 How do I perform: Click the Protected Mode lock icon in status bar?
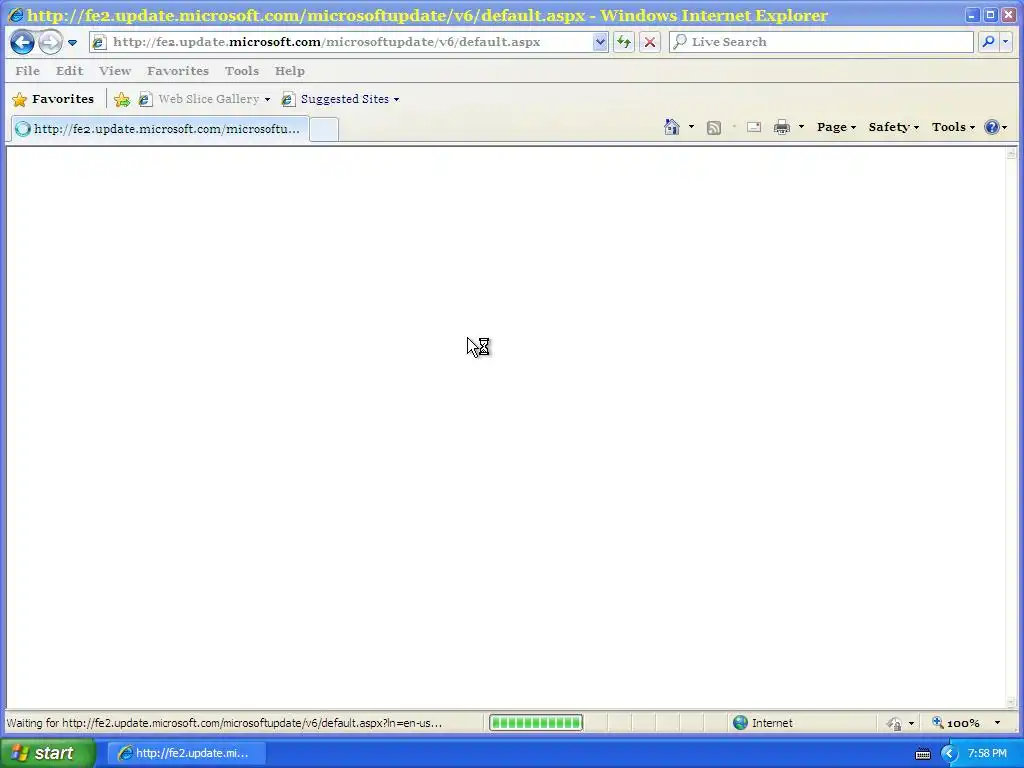pyautogui.click(x=894, y=723)
